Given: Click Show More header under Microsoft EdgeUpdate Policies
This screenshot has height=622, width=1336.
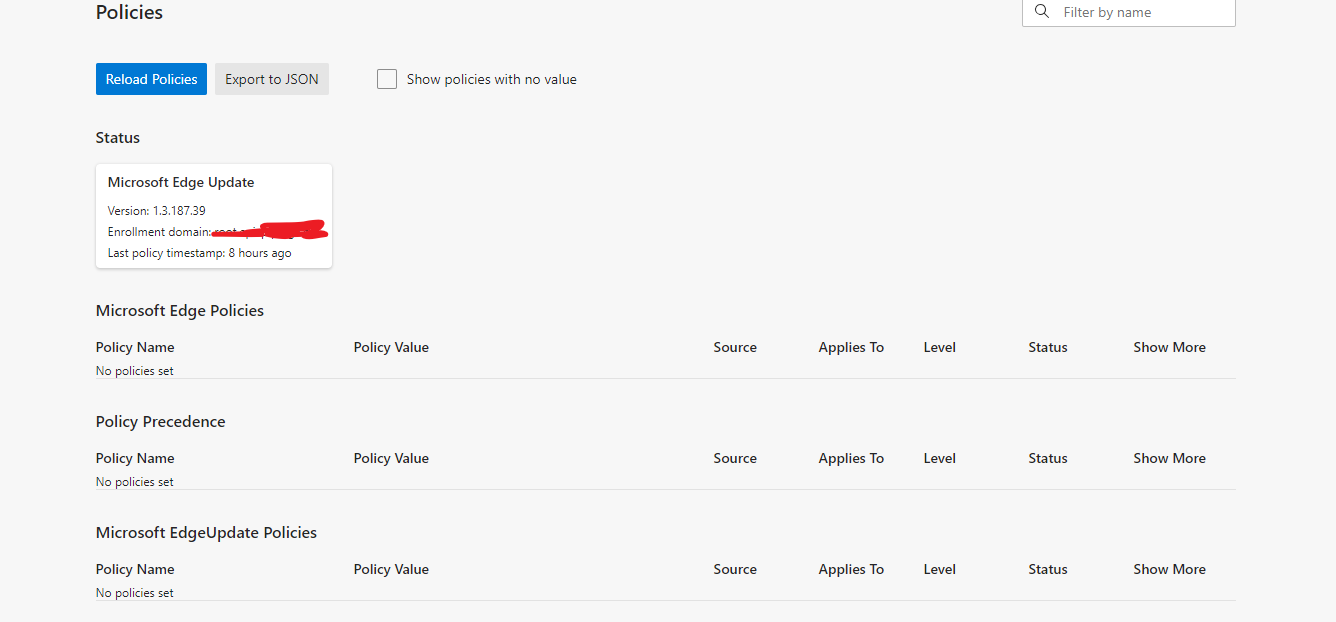Looking at the screenshot, I should click(x=1169, y=569).
